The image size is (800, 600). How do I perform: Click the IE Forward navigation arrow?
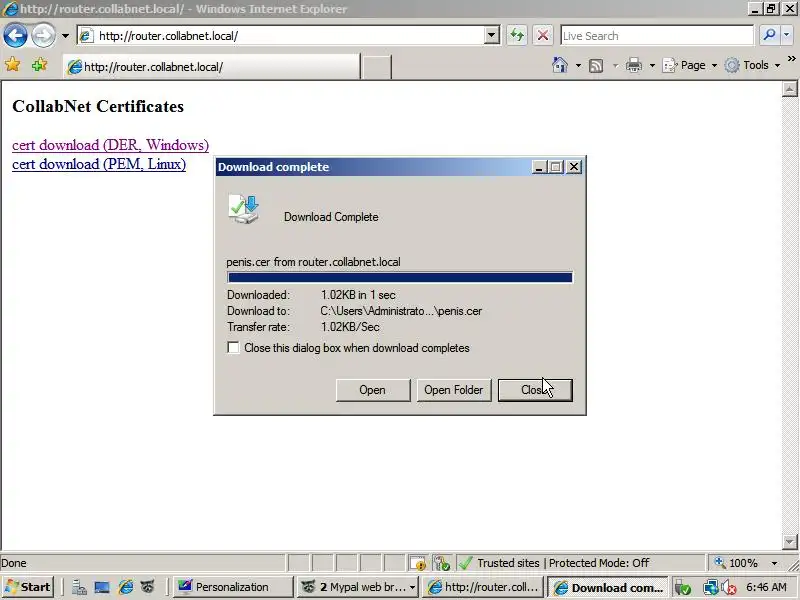(43, 36)
